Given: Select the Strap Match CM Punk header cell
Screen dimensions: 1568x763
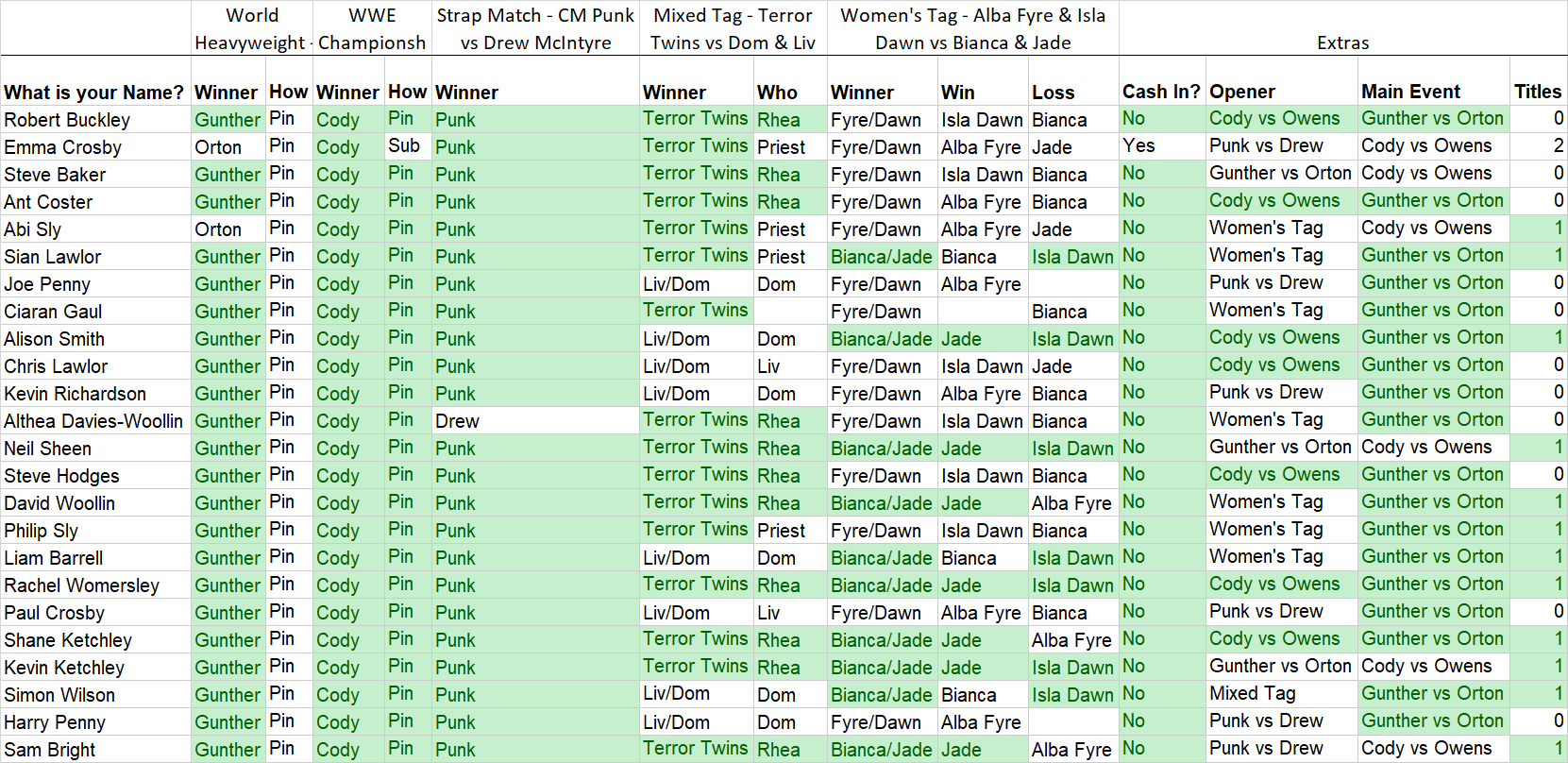Looking at the screenshot, I should pyautogui.click(x=535, y=28).
